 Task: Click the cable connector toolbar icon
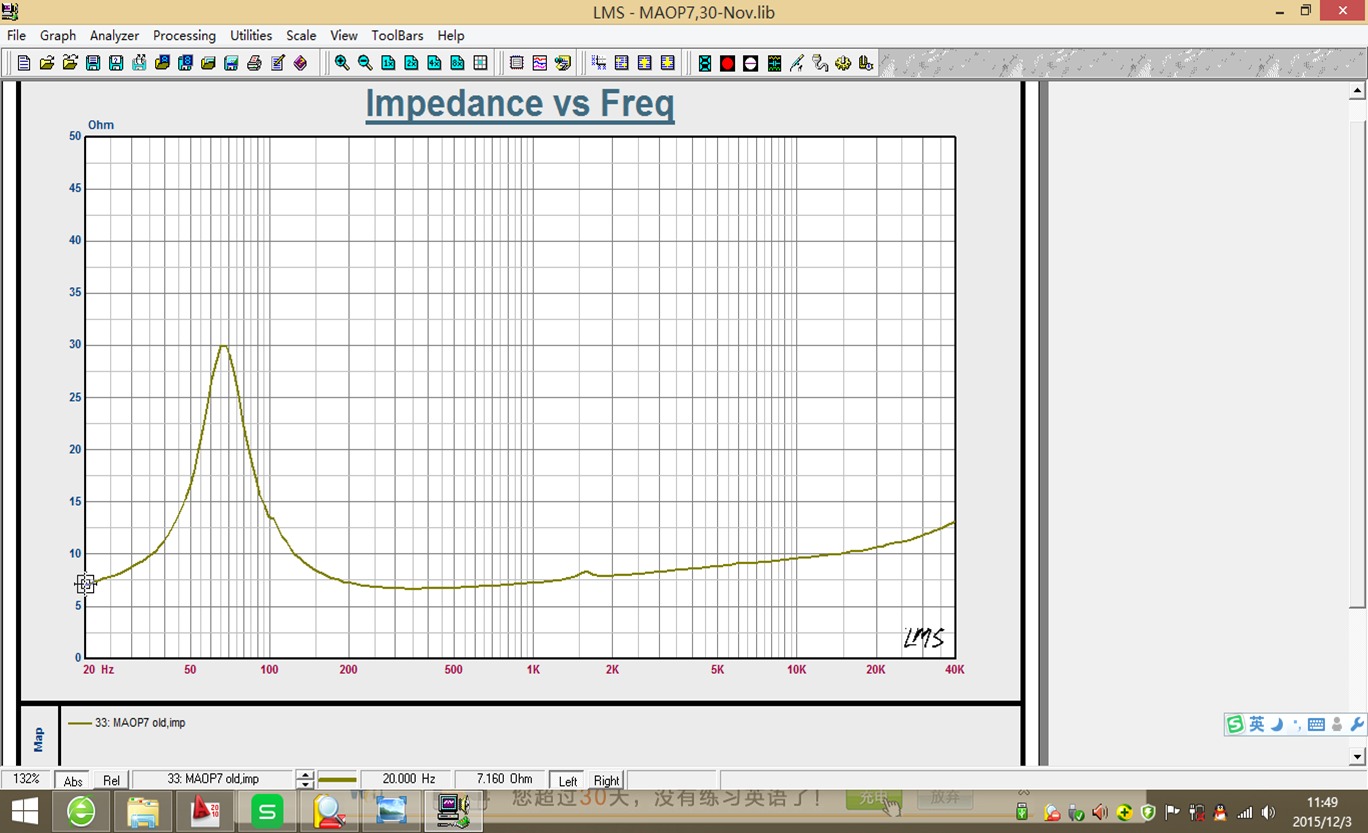click(x=820, y=63)
